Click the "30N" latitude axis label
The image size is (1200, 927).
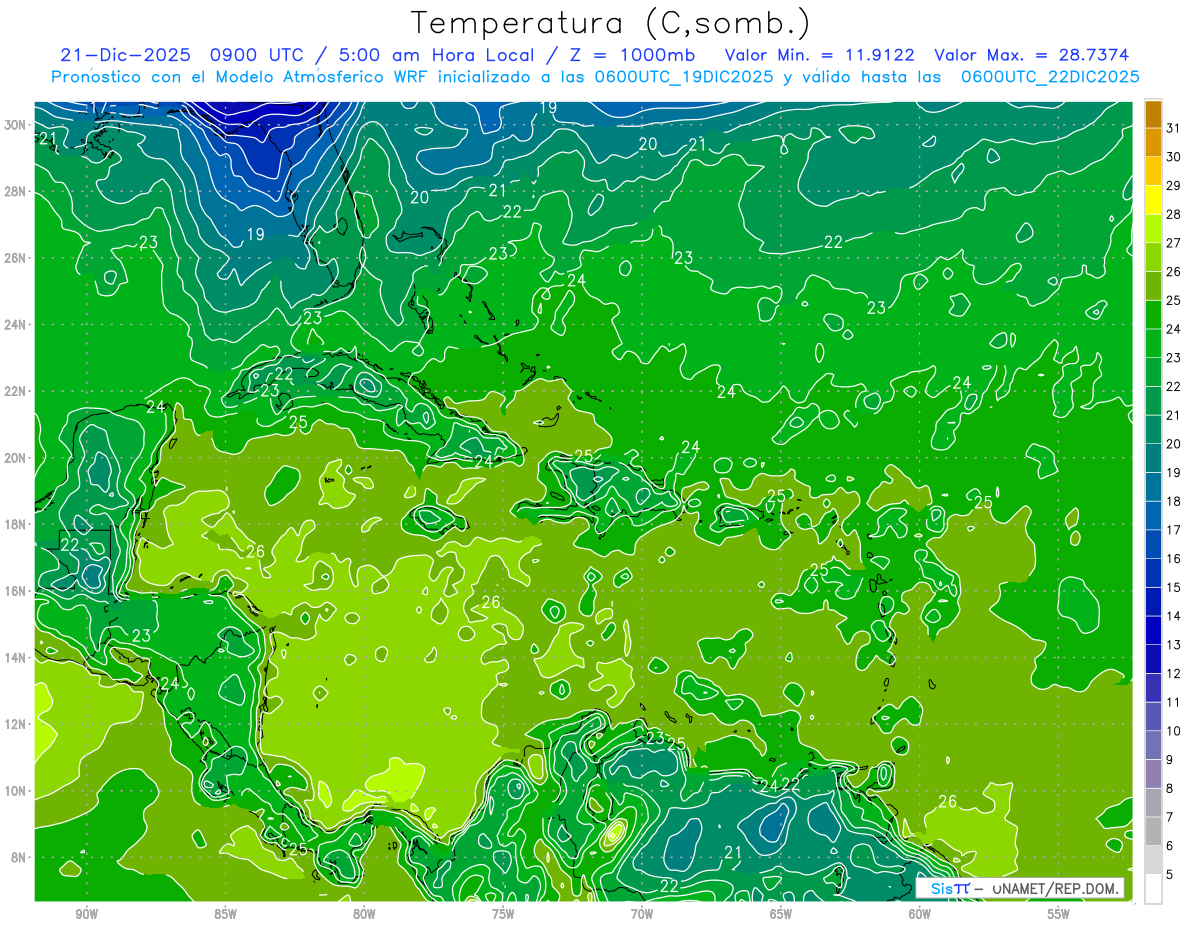17,125
